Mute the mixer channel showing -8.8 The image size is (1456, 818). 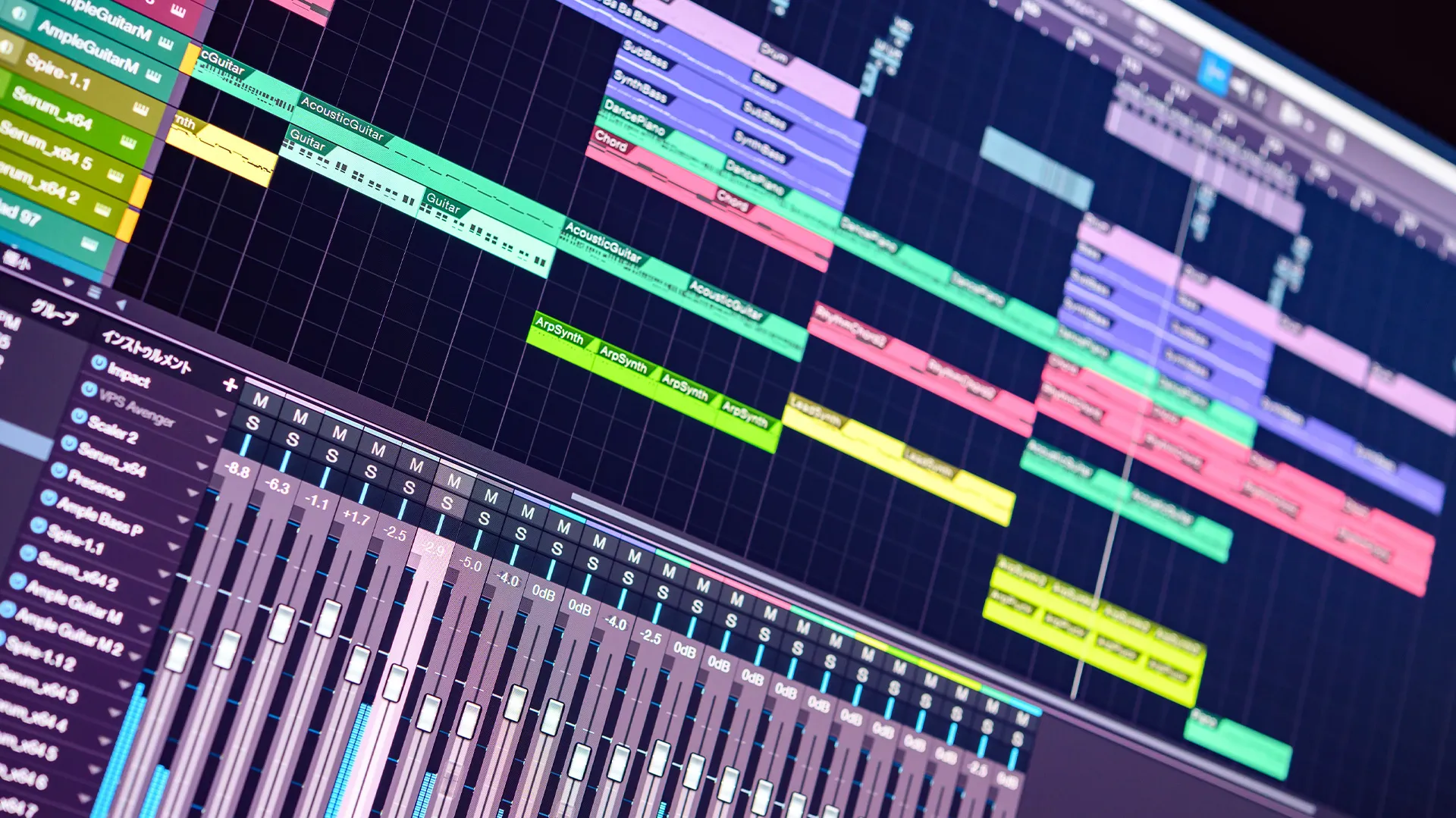point(260,400)
